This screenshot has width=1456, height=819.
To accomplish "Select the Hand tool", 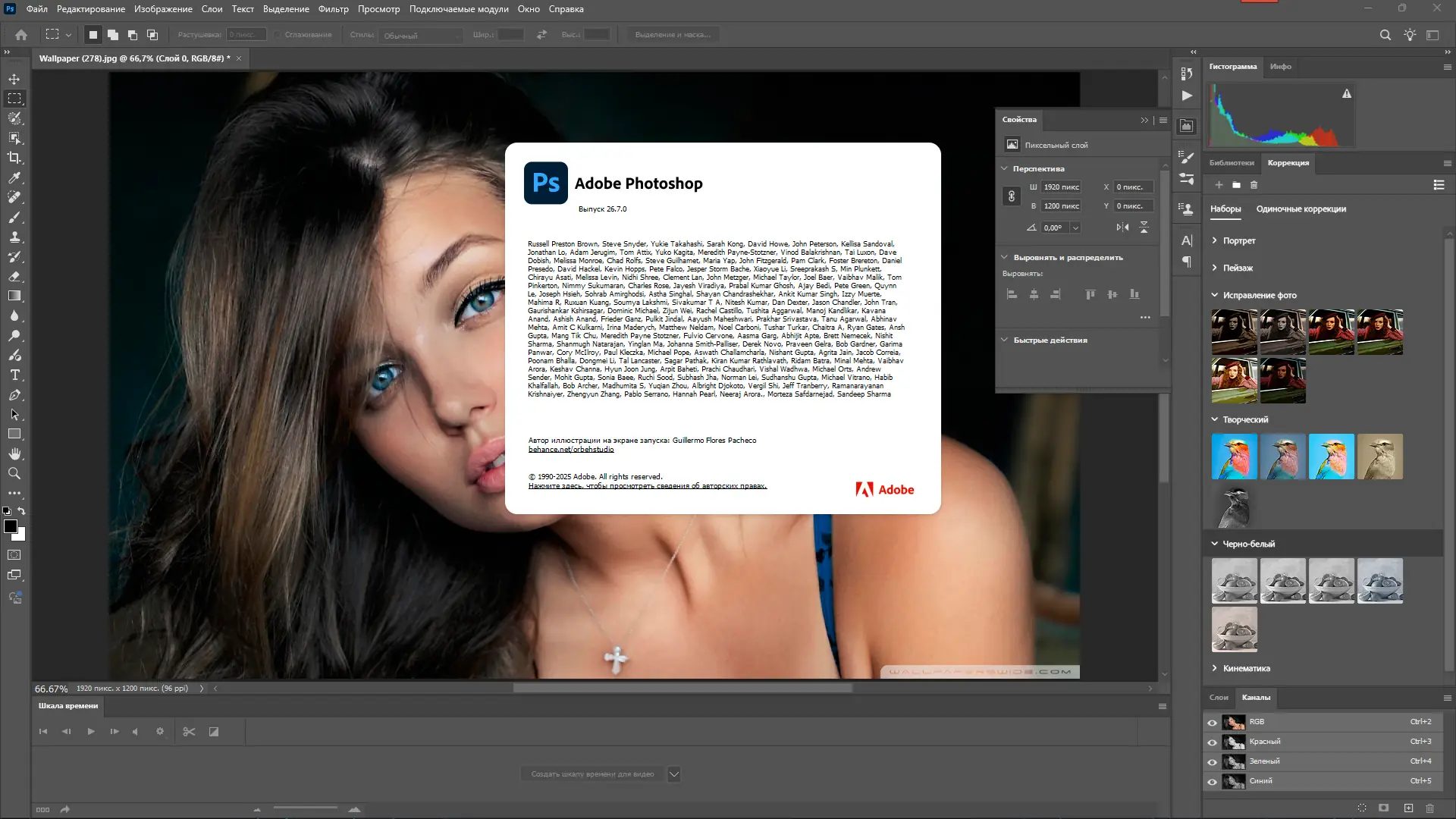I will click(x=14, y=453).
